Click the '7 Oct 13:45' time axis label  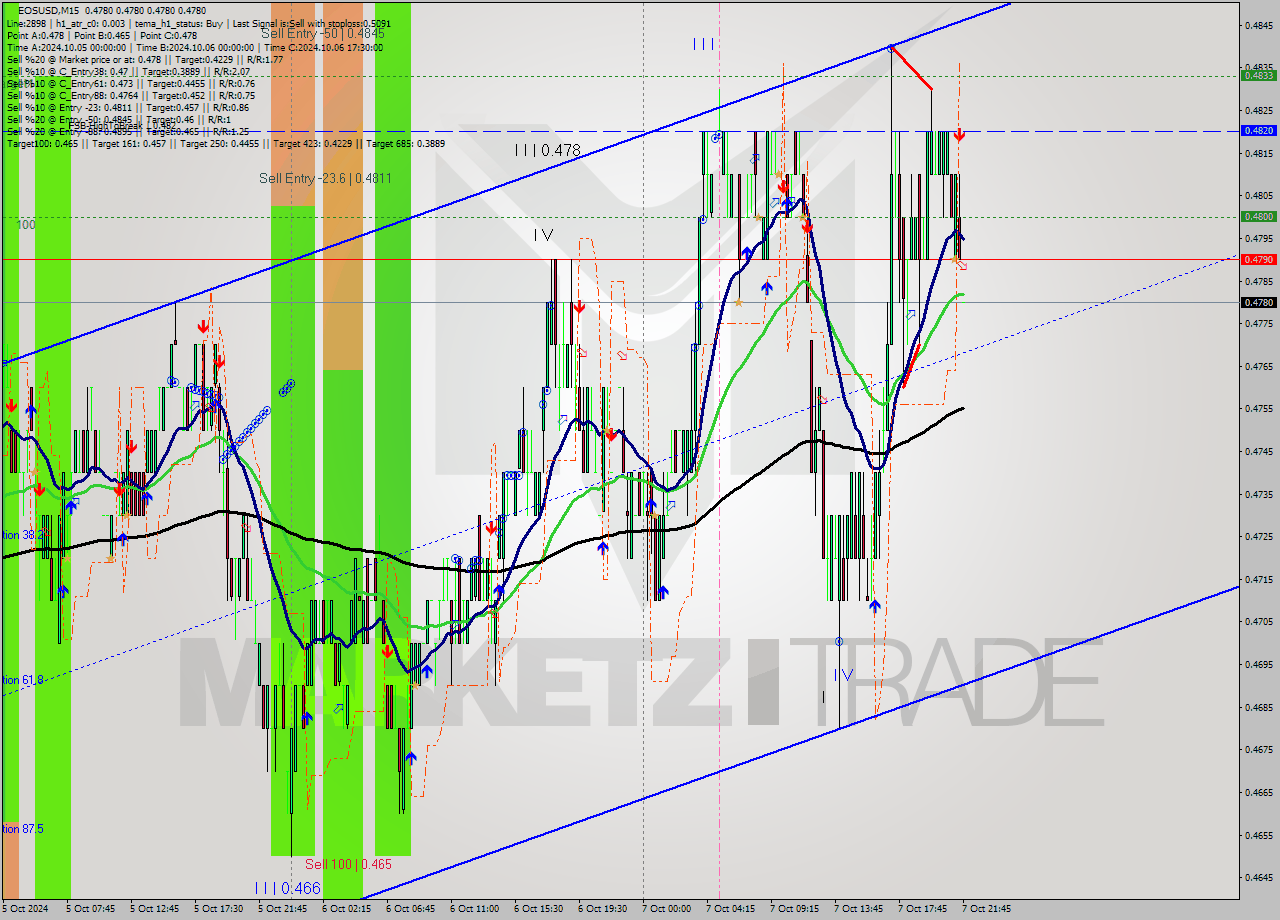858,909
